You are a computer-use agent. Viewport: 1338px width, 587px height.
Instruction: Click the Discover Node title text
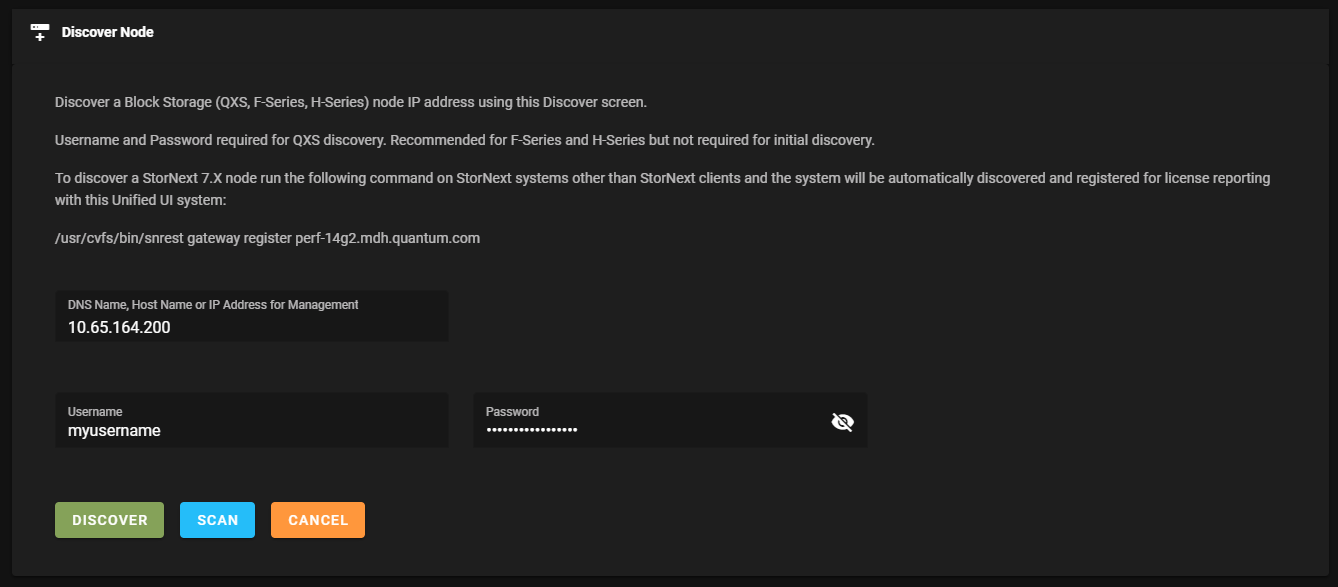(108, 32)
